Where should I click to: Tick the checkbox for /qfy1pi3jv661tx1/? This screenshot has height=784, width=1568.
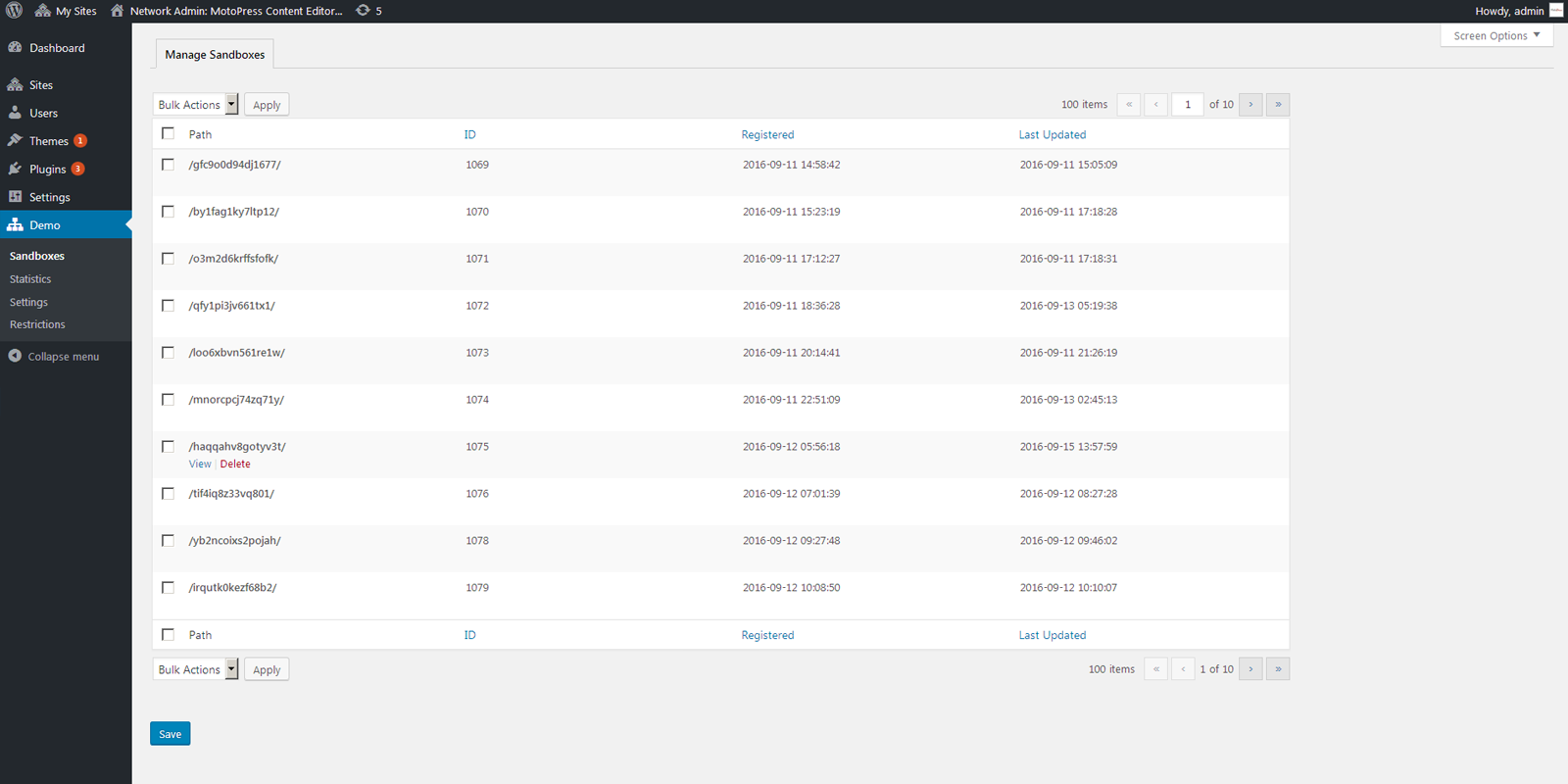point(168,306)
